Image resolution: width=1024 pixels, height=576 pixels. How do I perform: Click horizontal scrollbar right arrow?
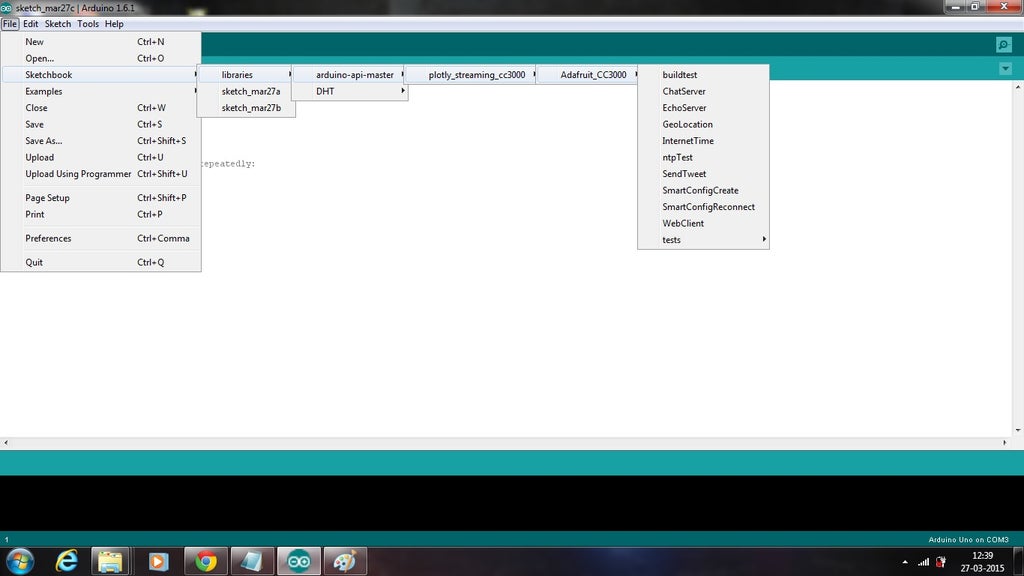pos(1004,443)
